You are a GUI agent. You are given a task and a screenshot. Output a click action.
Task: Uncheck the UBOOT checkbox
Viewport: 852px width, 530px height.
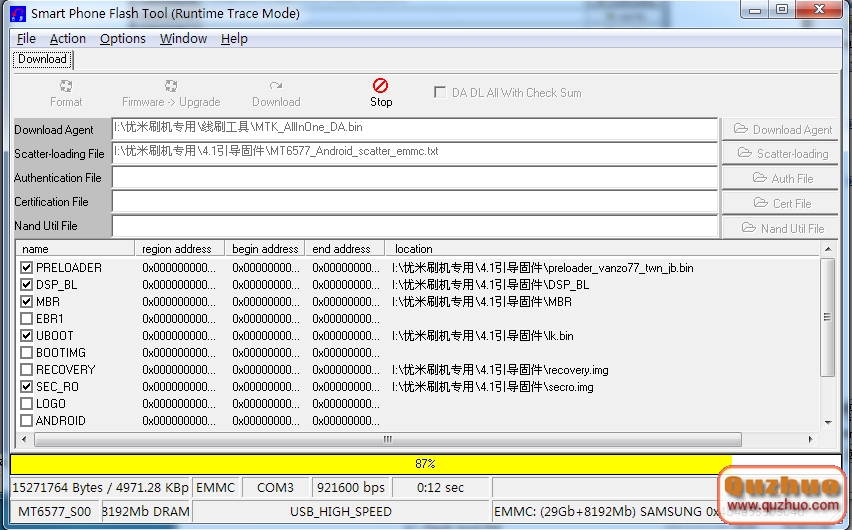pyautogui.click(x=26, y=335)
